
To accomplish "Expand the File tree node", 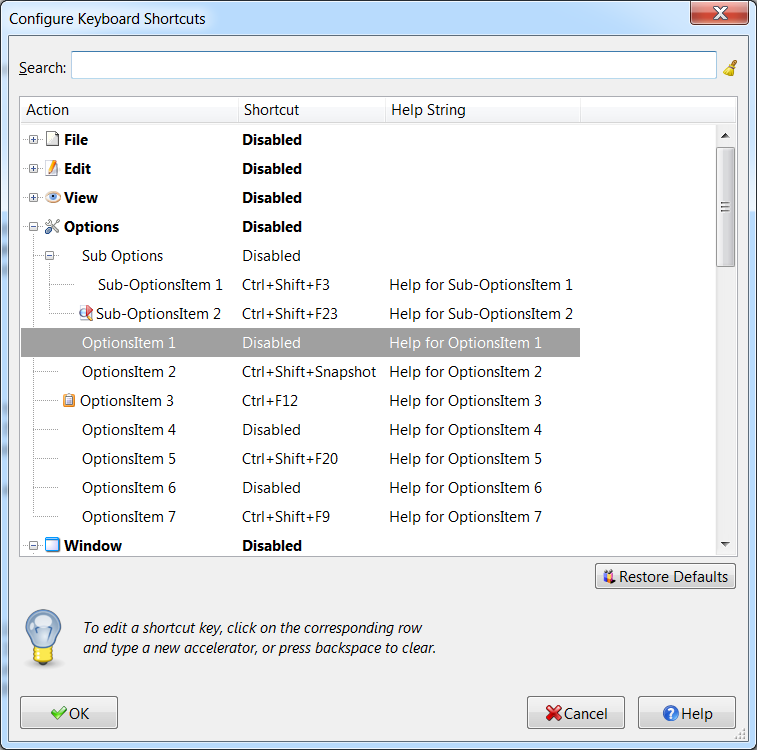I will tap(34, 140).
